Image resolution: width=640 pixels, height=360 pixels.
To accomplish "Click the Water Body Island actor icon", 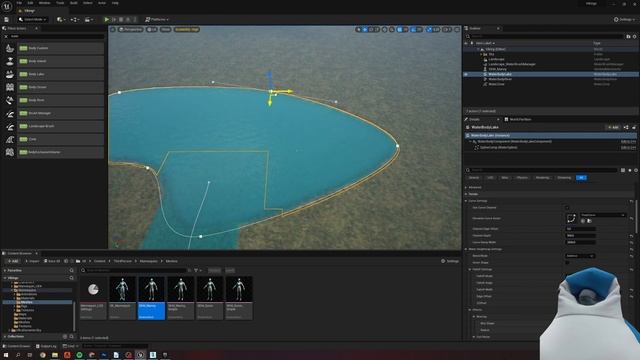I will [10, 61].
